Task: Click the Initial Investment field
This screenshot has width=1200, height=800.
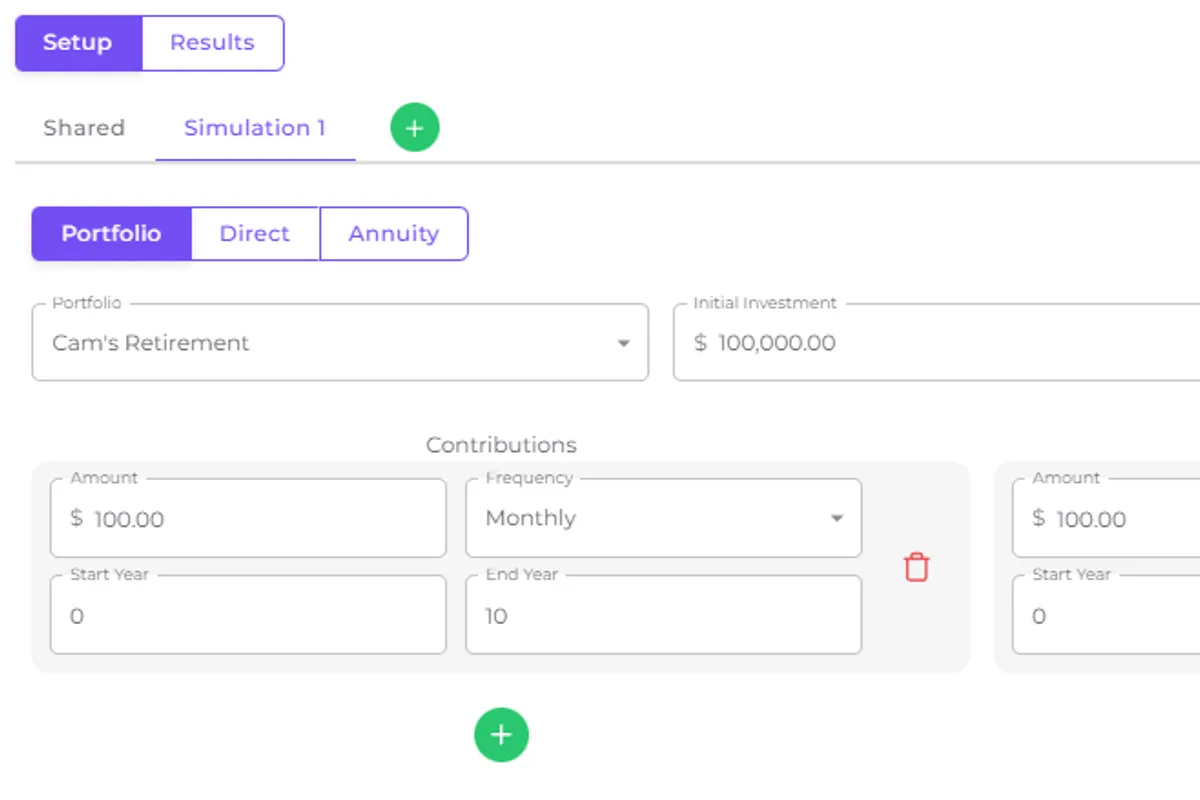Action: [940, 343]
